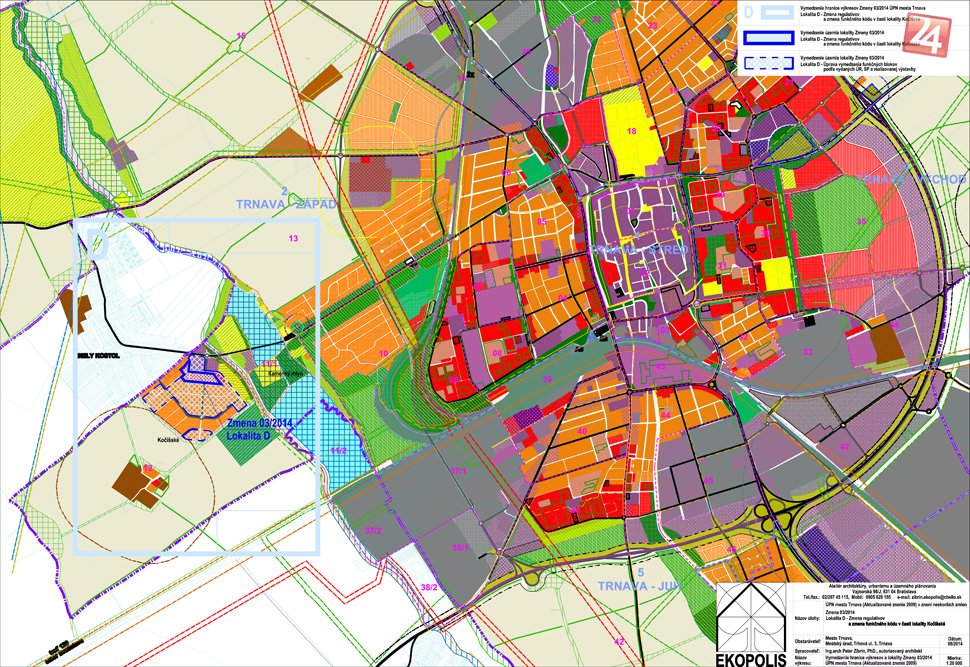The image size is (970, 667).
Task: Click the BIELY KOSTOL place name
Action: pyautogui.click(x=98, y=354)
